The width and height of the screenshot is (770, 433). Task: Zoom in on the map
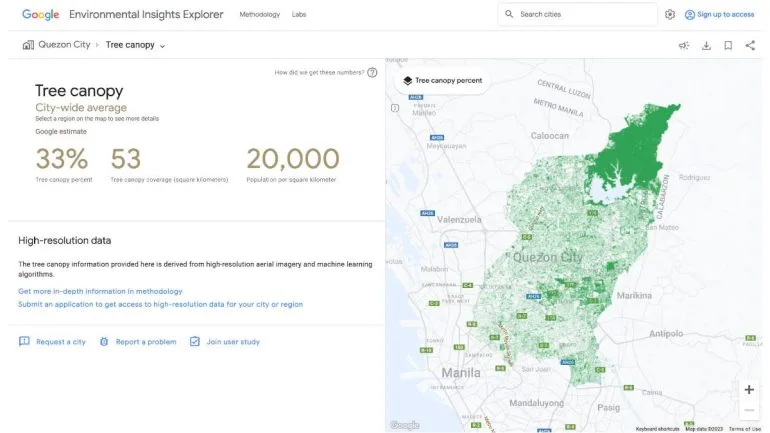(x=749, y=390)
